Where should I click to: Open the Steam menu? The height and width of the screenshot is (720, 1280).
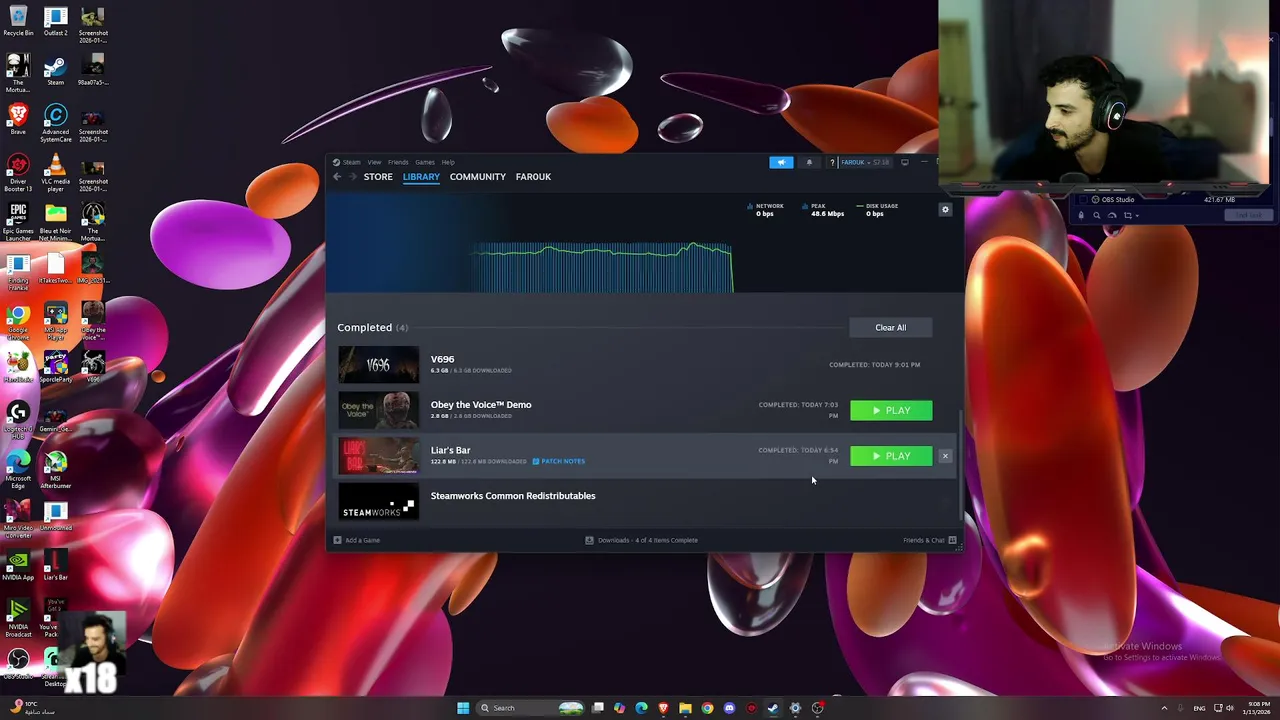(347, 162)
